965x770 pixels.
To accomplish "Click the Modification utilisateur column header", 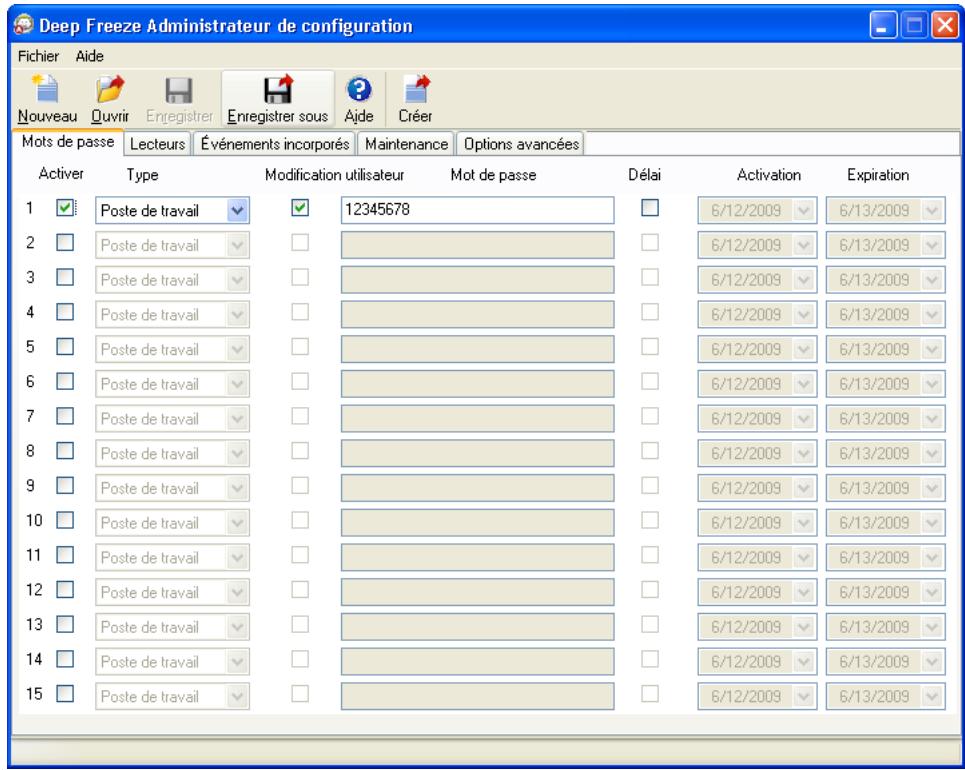I will [334, 175].
